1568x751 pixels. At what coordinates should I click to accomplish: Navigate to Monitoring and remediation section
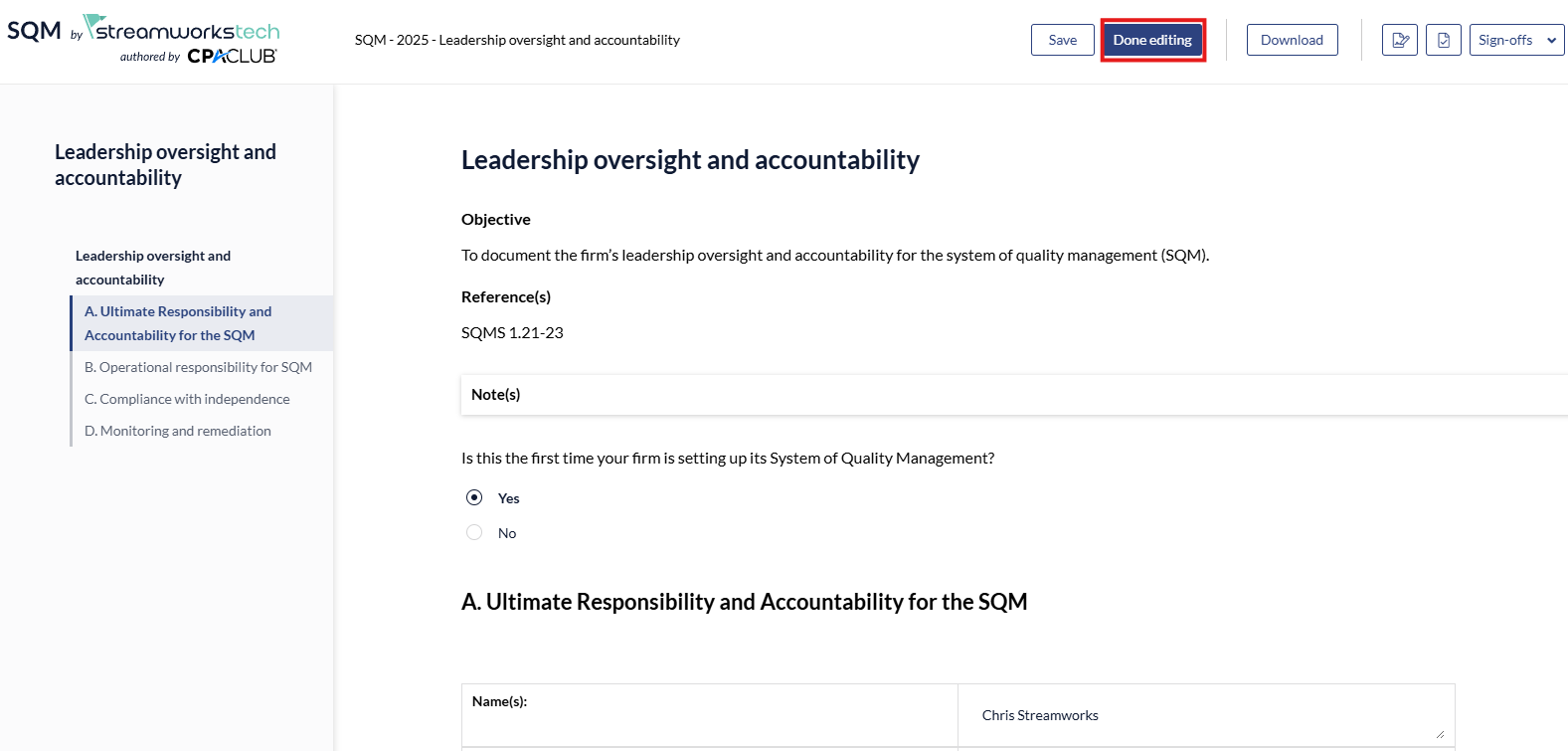point(178,431)
